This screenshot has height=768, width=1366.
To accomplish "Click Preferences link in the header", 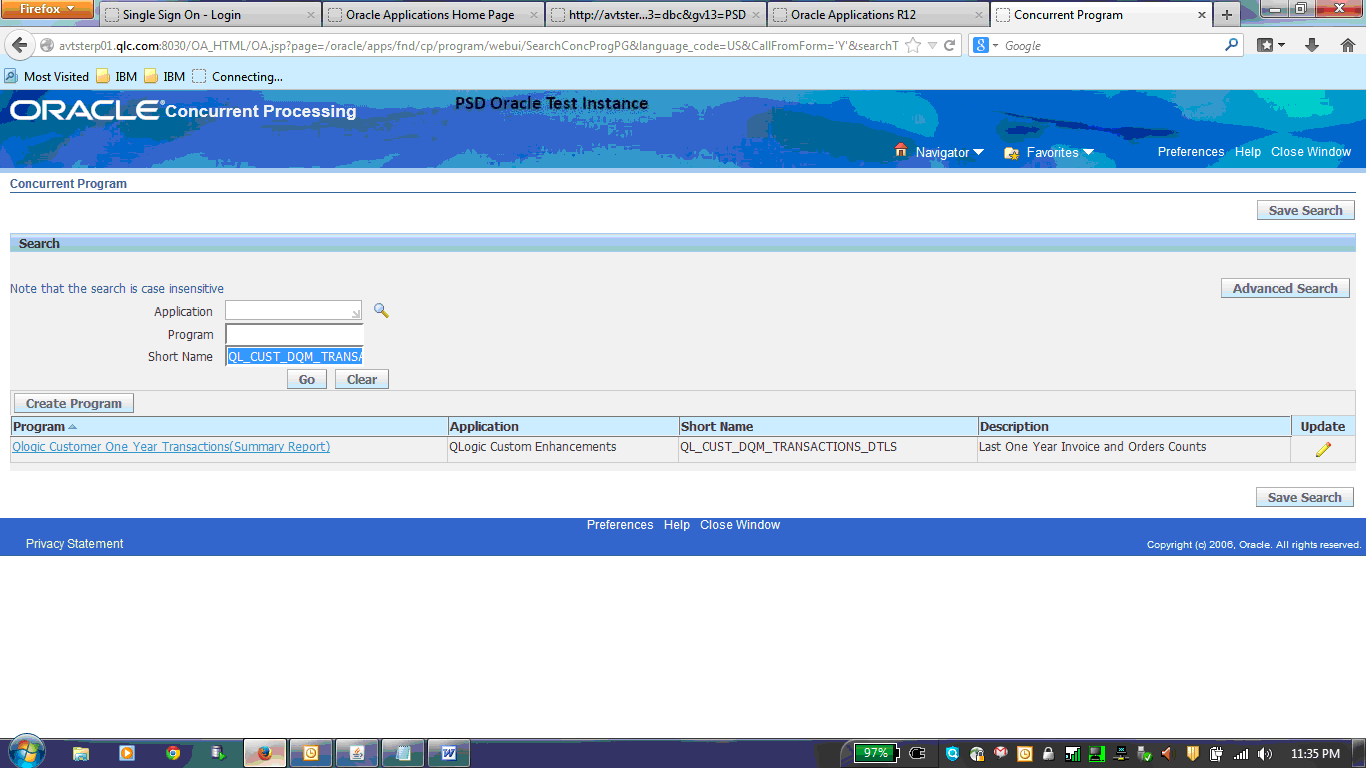I will pyautogui.click(x=1191, y=152).
